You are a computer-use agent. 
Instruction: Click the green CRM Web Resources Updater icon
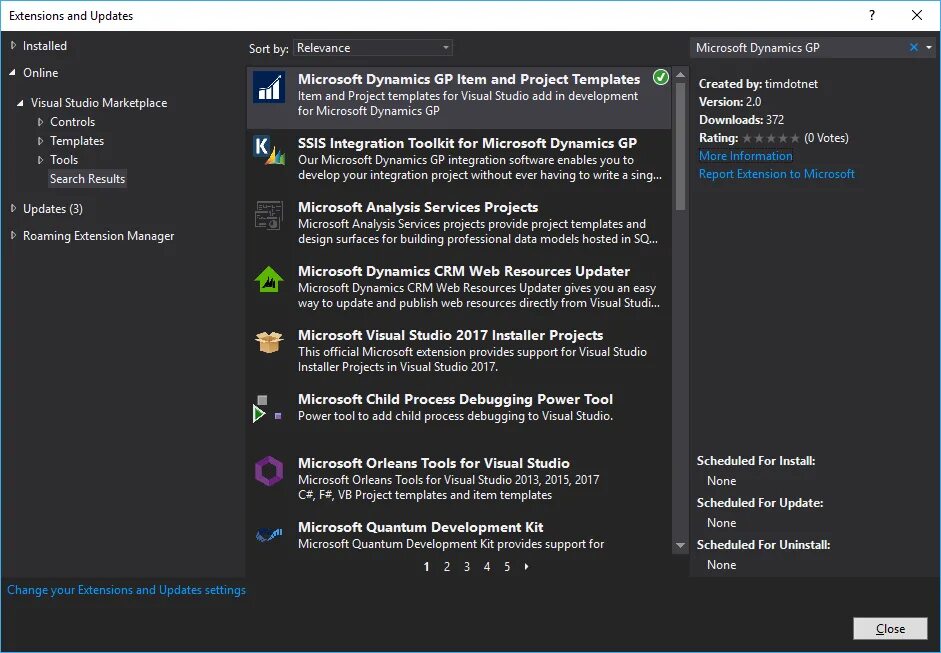269,279
